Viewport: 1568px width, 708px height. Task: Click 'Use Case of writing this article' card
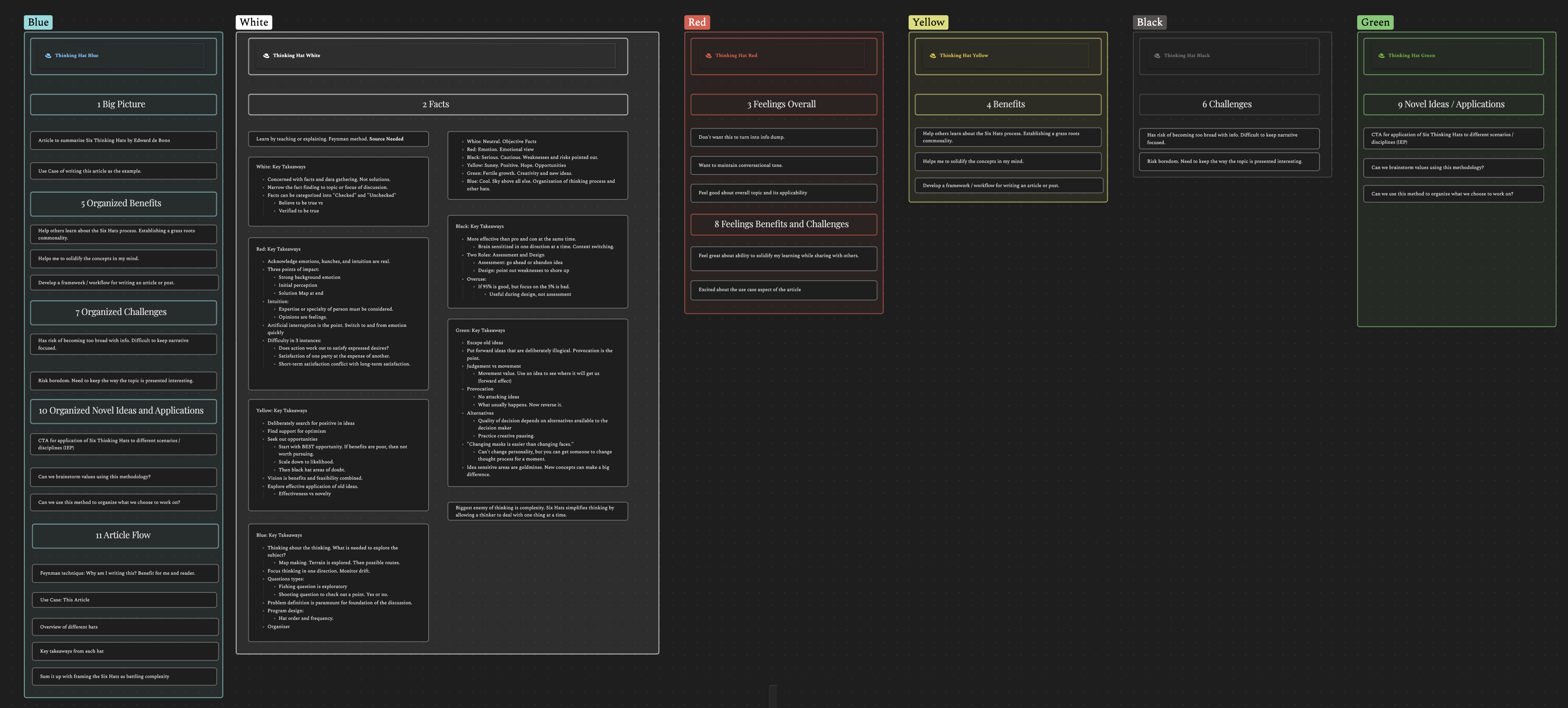tap(124, 171)
